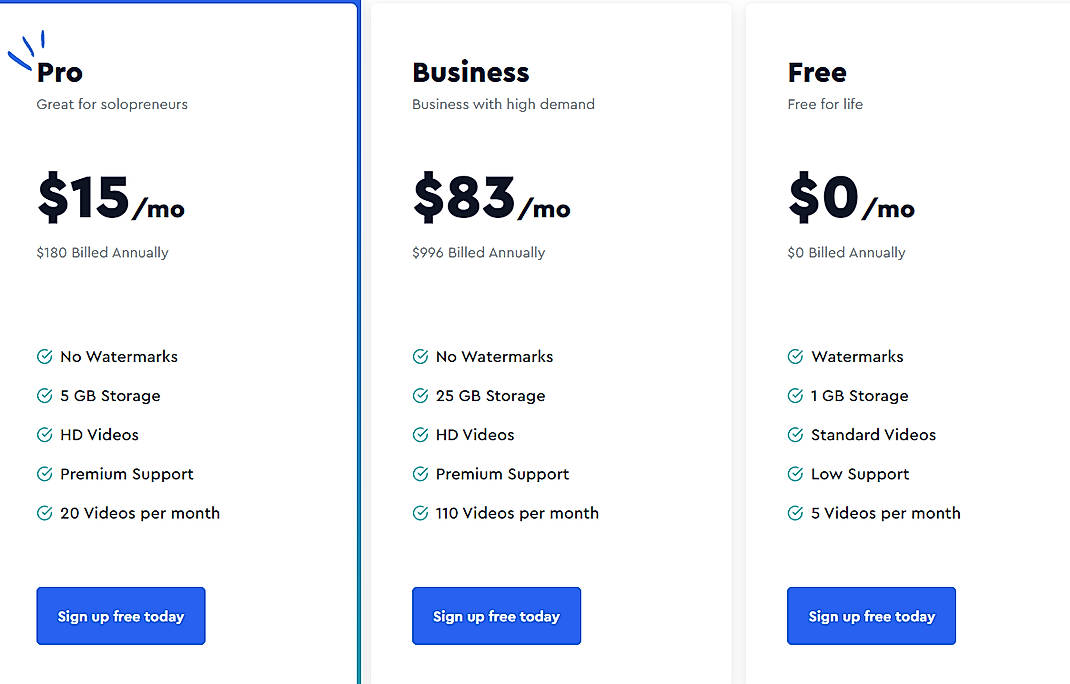The image size is (1070, 684).
Task: Click the checkmark icon beside Standard Videos
Action: point(794,435)
